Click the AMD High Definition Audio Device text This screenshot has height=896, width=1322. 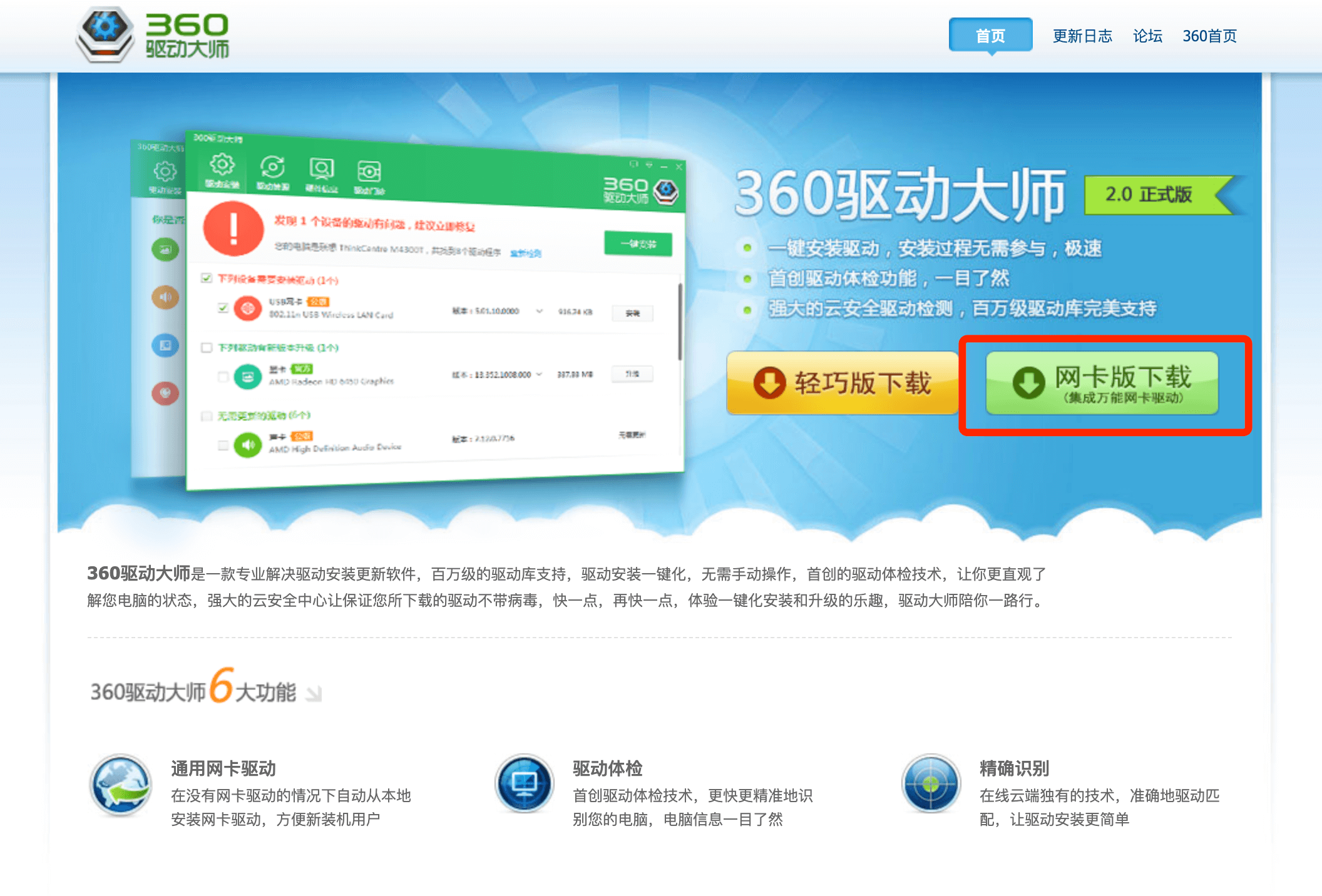pyautogui.click(x=335, y=448)
